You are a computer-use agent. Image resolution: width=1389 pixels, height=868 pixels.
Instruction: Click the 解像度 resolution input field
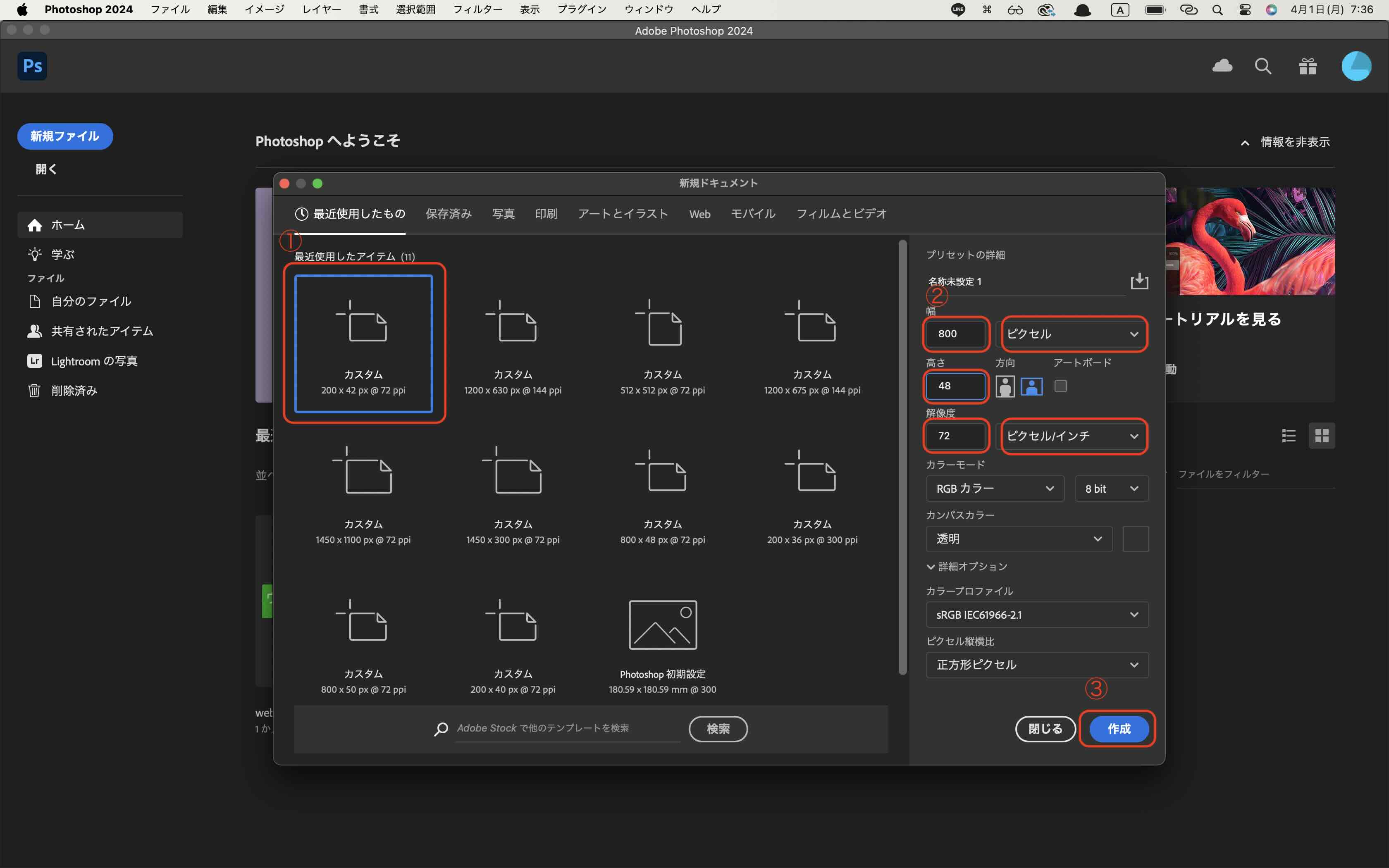(956, 436)
